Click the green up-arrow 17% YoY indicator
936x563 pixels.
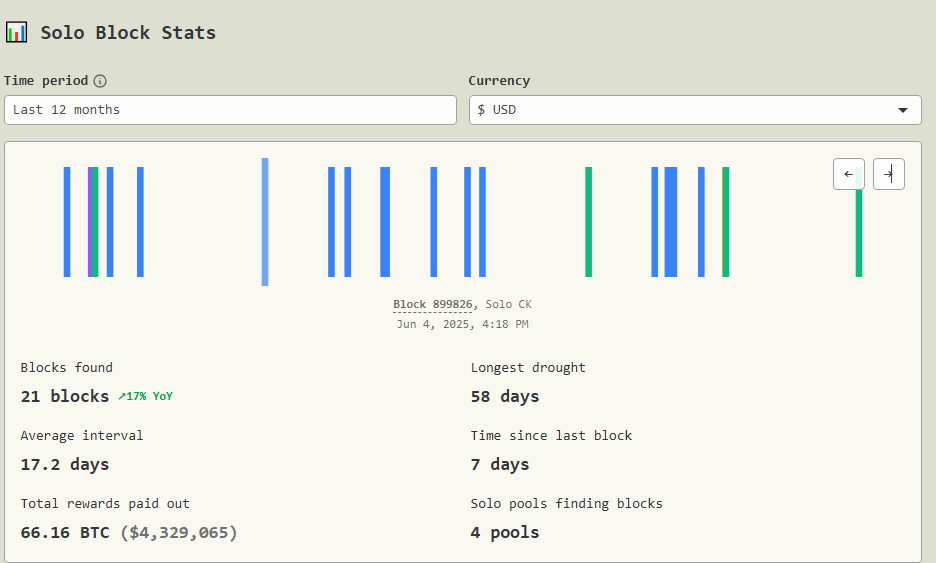(145, 396)
